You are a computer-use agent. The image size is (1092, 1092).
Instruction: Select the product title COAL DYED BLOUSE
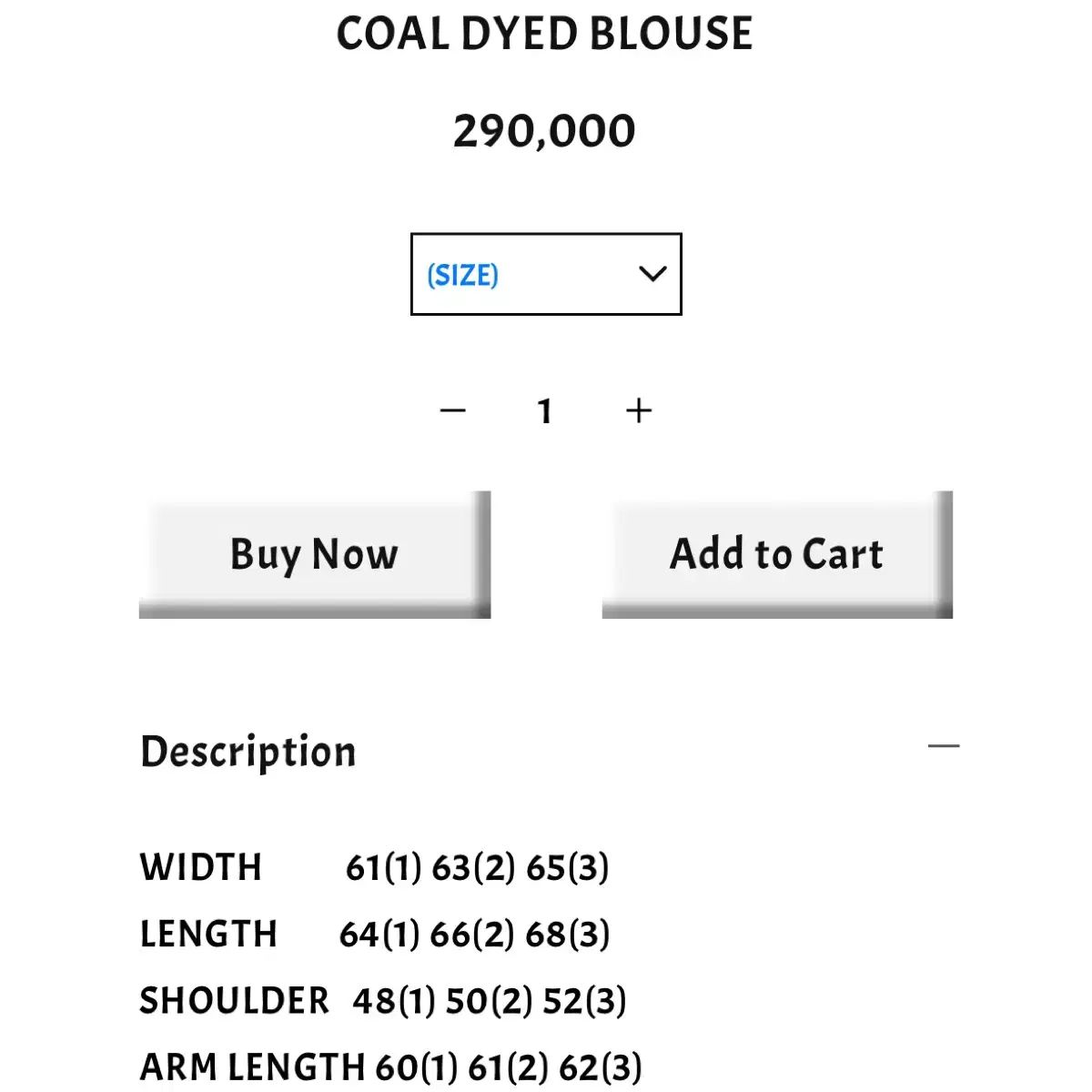(545, 34)
